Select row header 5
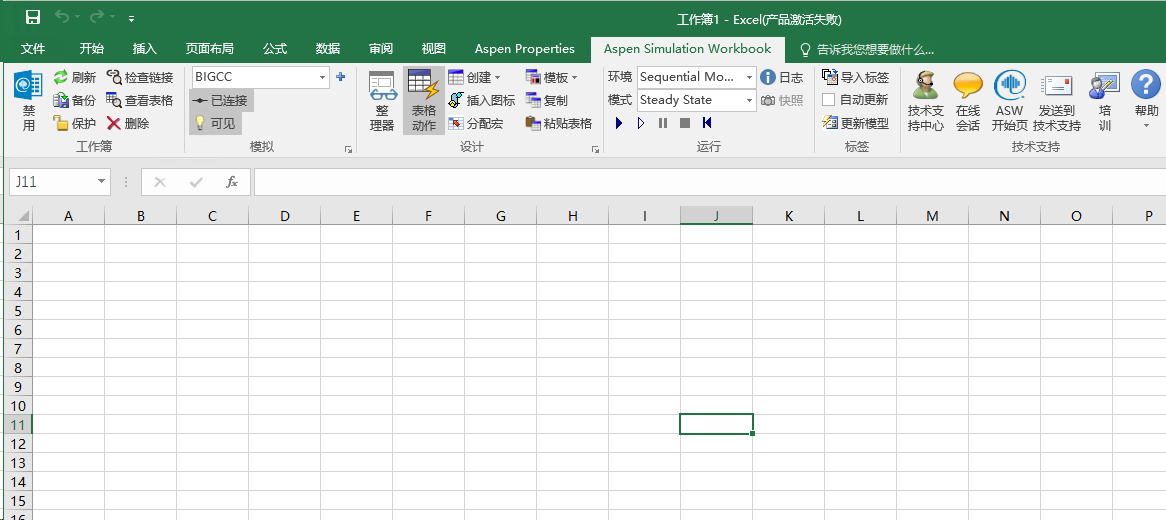The height and width of the screenshot is (520, 1166). click(19, 310)
